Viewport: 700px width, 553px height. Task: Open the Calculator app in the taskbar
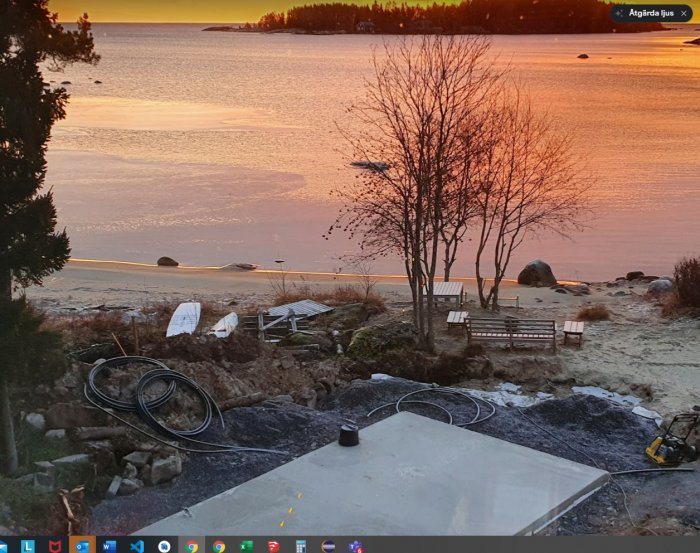pyautogui.click(x=301, y=546)
